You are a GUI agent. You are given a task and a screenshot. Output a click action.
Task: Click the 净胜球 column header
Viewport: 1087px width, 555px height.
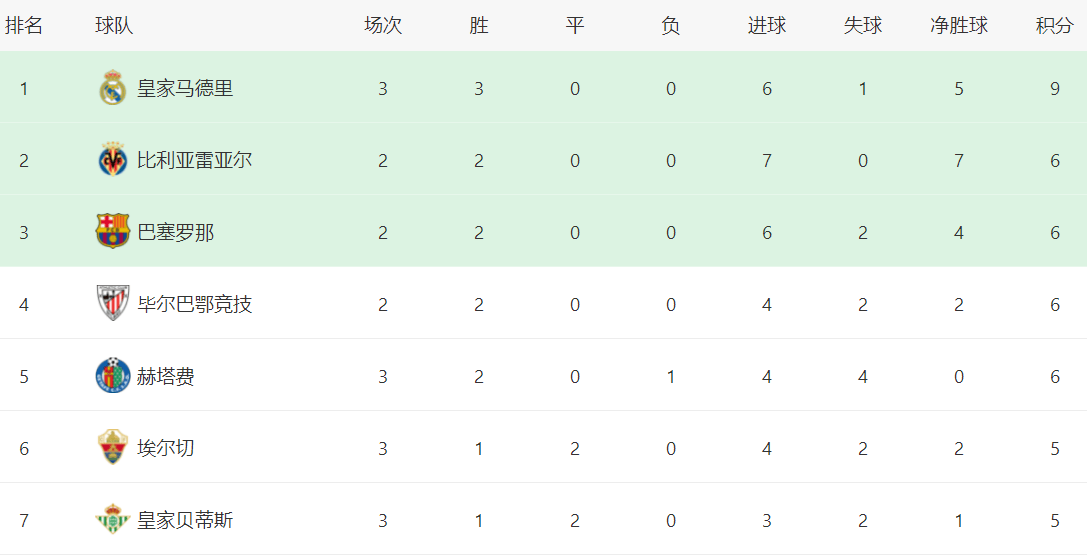pos(958,26)
